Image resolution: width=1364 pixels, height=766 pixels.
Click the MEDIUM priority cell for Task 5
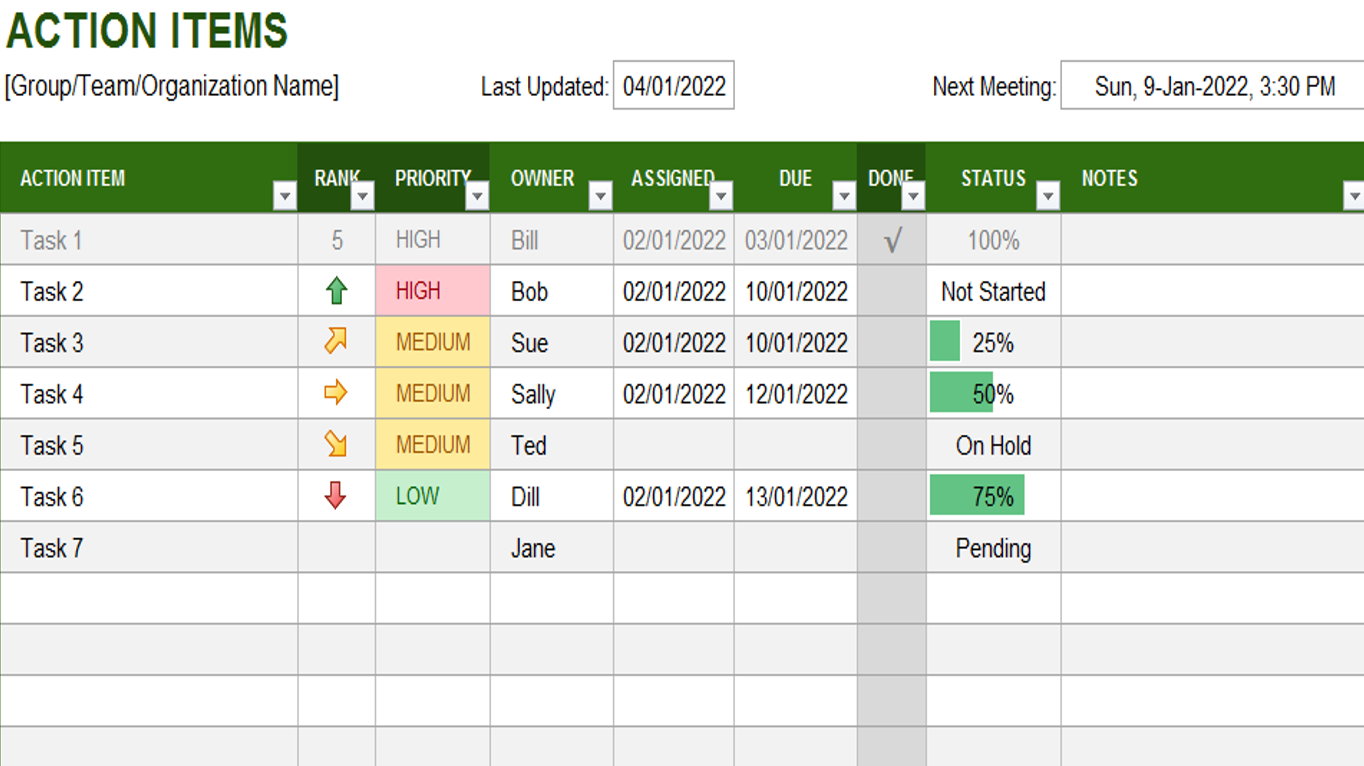433,444
